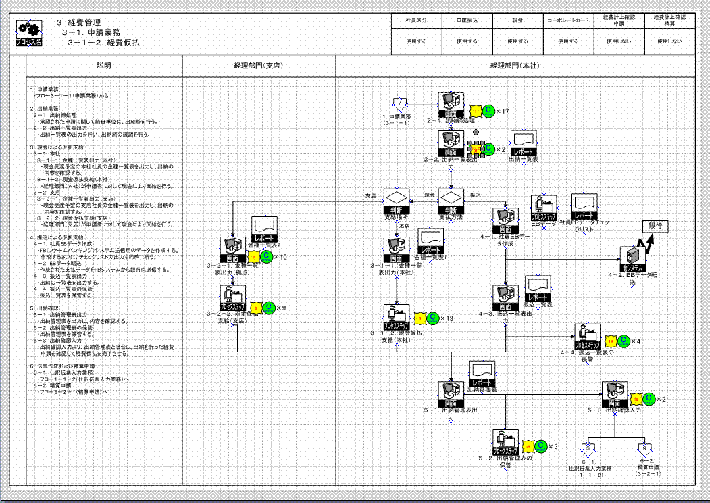Select the topmost computer icon in the head office lane

click(x=451, y=105)
